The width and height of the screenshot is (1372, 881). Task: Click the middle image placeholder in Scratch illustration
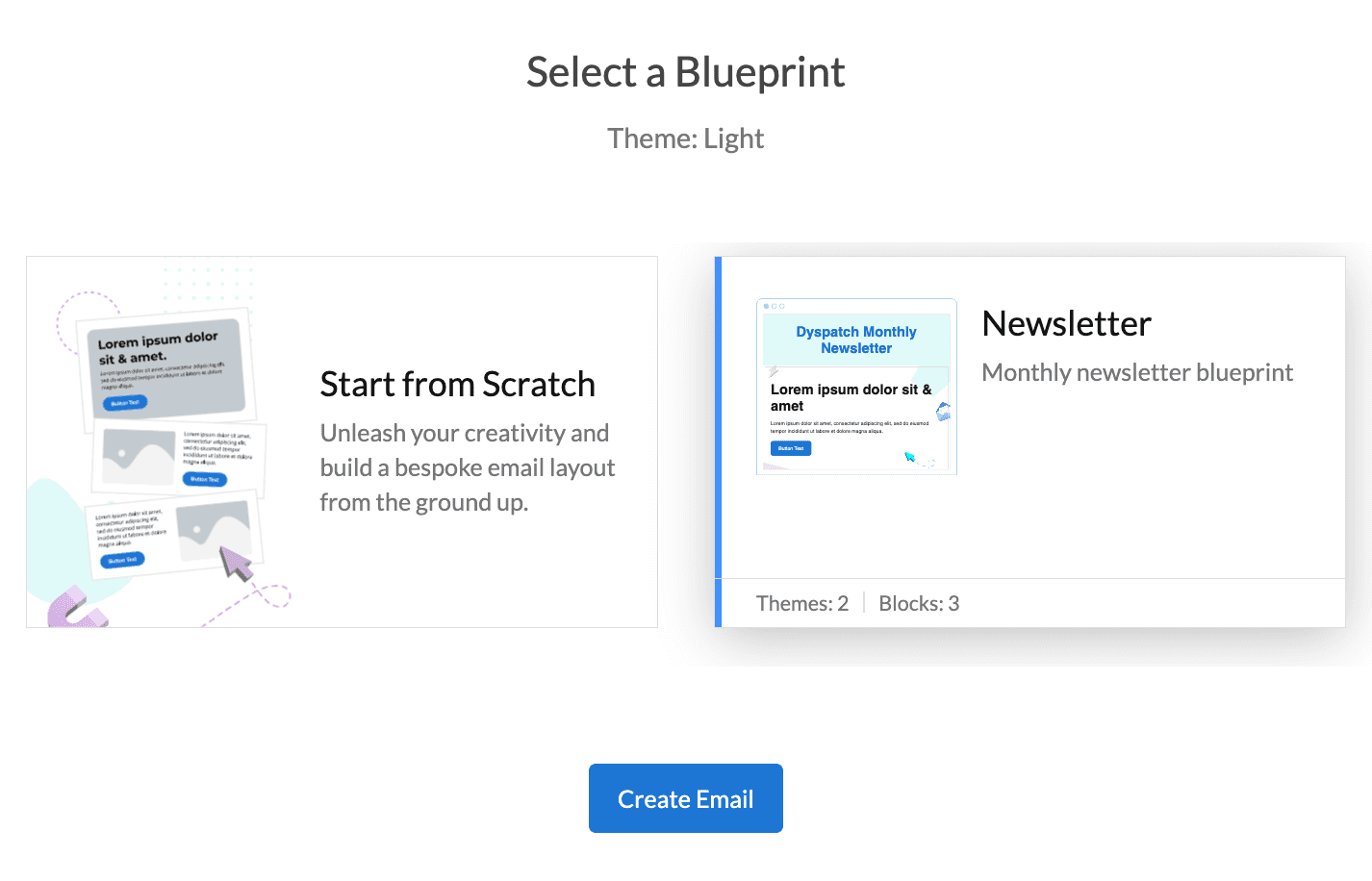138,455
